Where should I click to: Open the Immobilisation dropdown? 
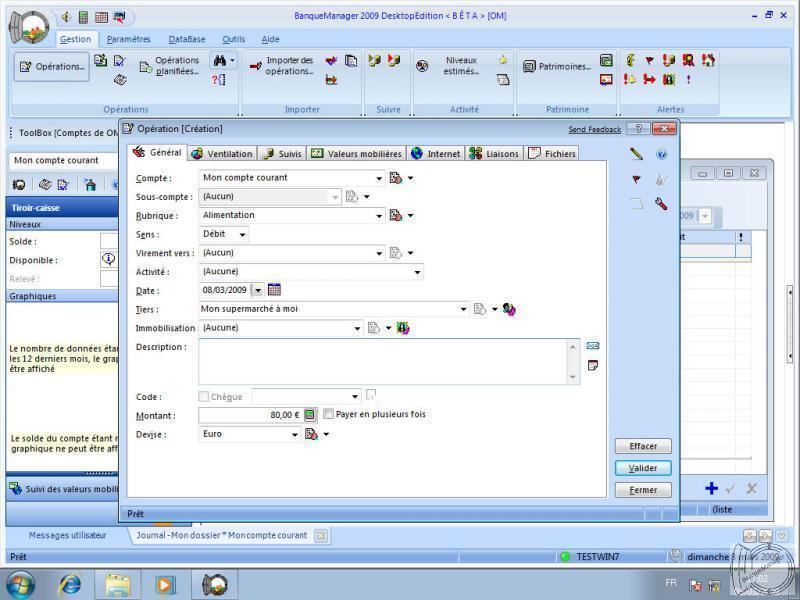[x=357, y=328]
